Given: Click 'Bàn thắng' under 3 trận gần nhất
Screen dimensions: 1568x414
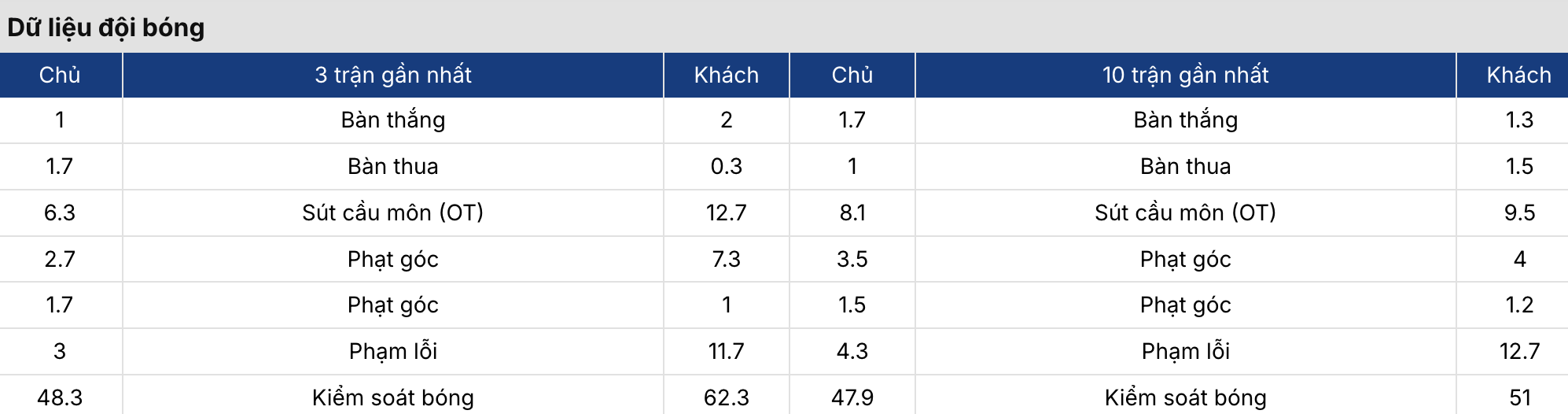Looking at the screenshot, I should [392, 120].
